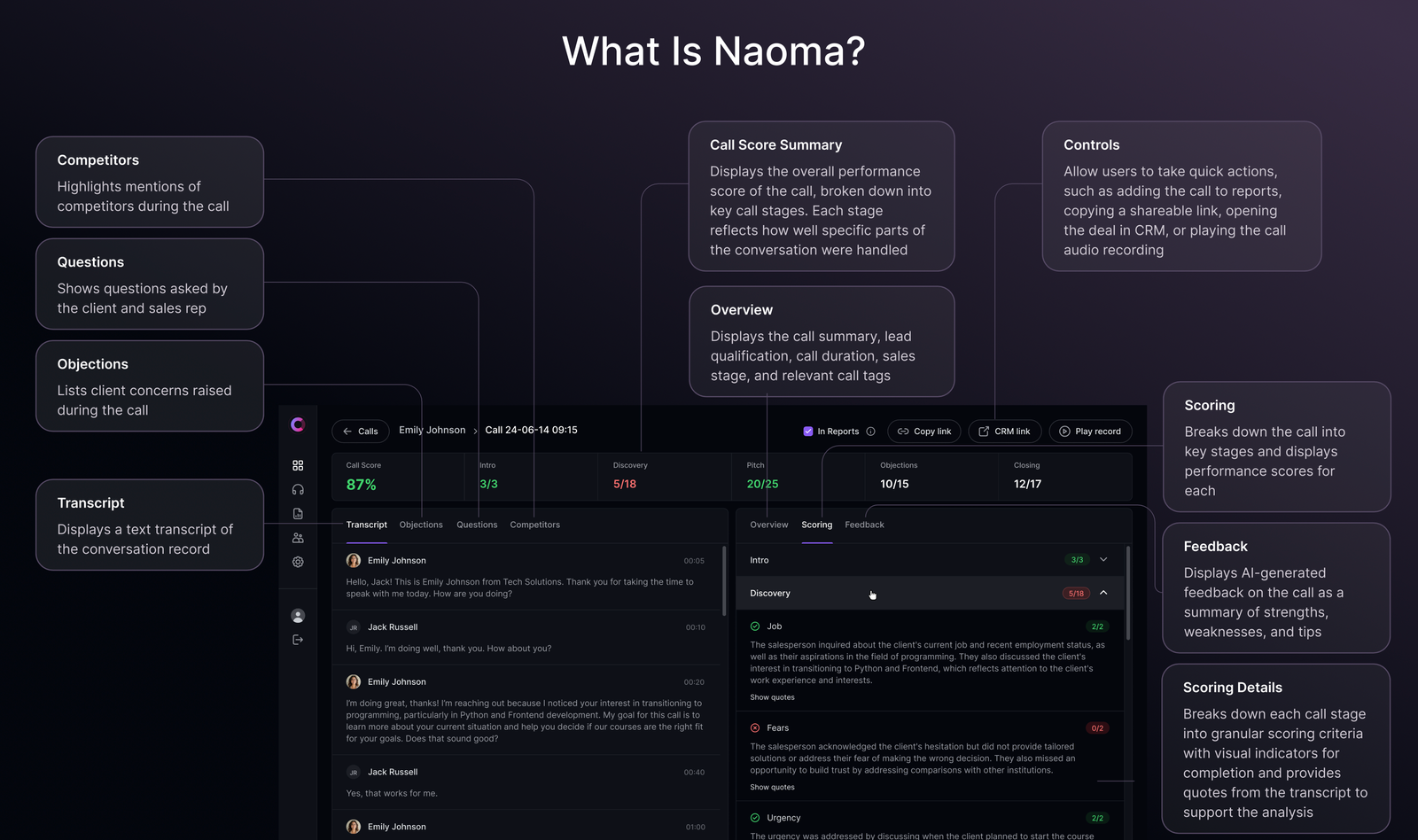Open the dashboard grid icon in sidebar
Viewport: 1418px width, 840px height.
pos(298,465)
